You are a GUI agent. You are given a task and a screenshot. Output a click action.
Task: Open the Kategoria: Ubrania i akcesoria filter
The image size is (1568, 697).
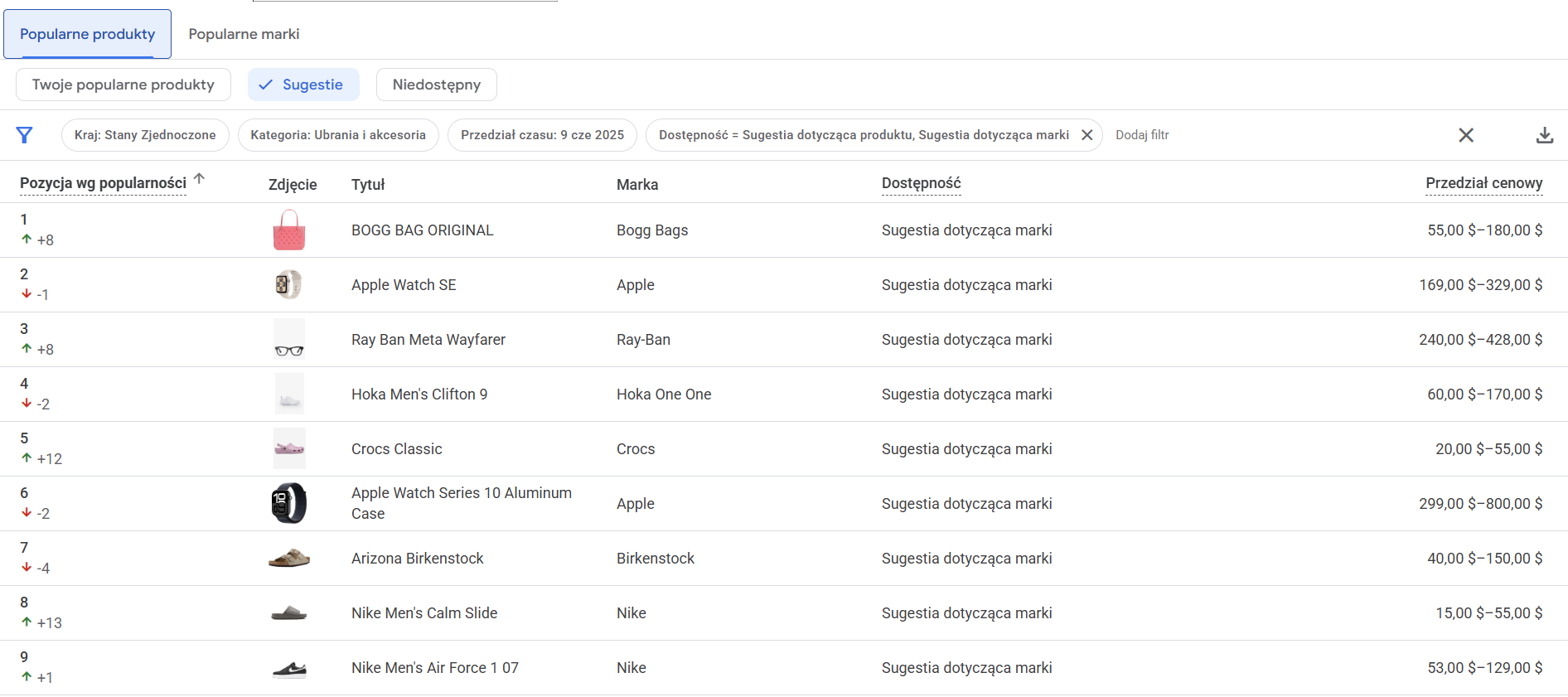[338, 135]
